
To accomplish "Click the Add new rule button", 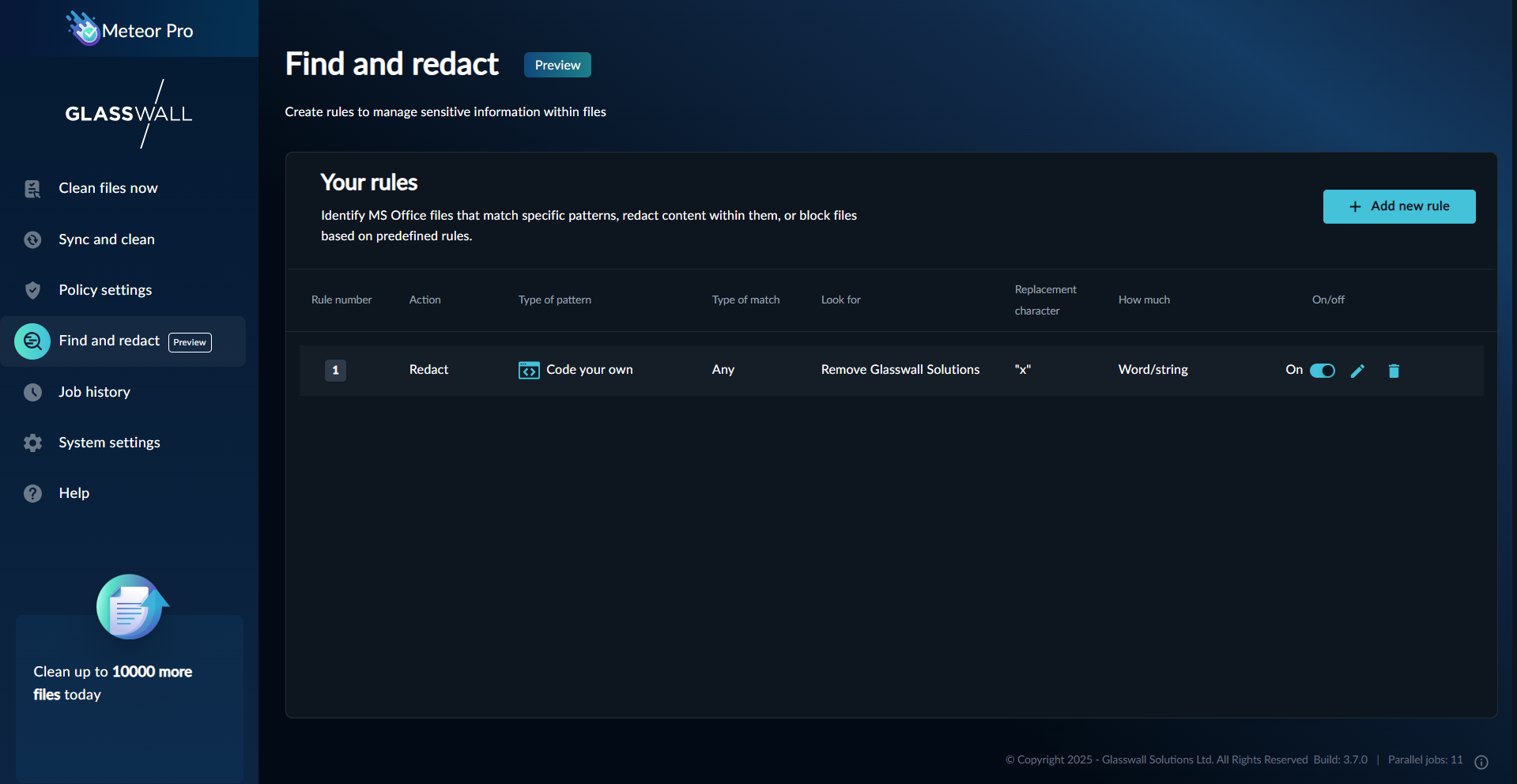I will pyautogui.click(x=1398, y=206).
